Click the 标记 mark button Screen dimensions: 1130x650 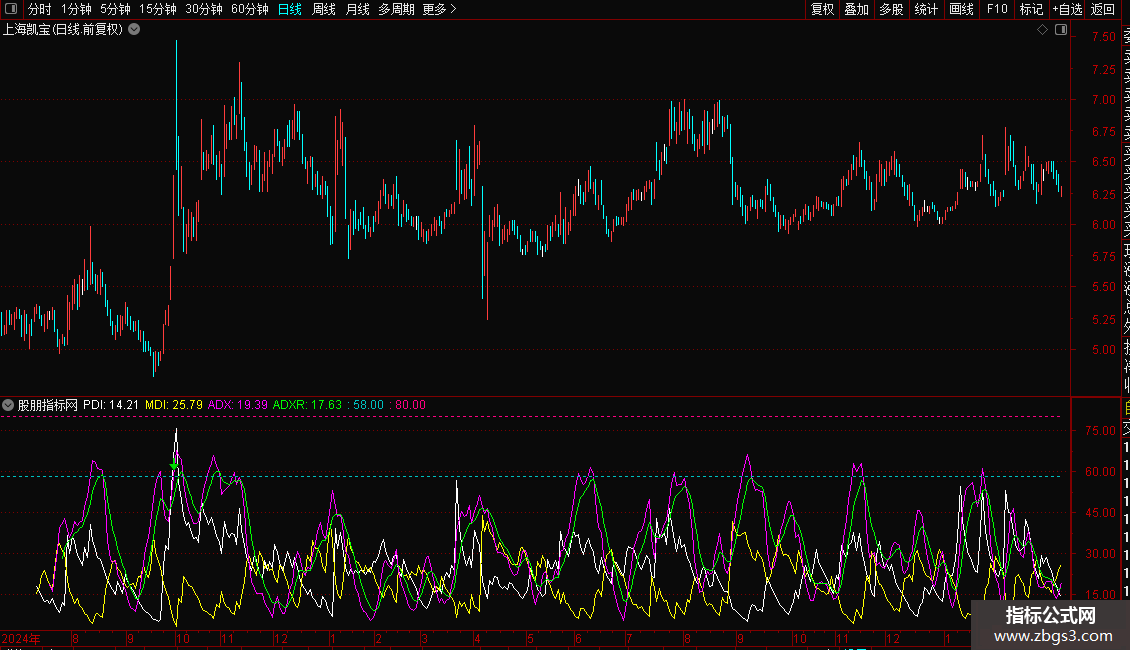pos(1031,9)
